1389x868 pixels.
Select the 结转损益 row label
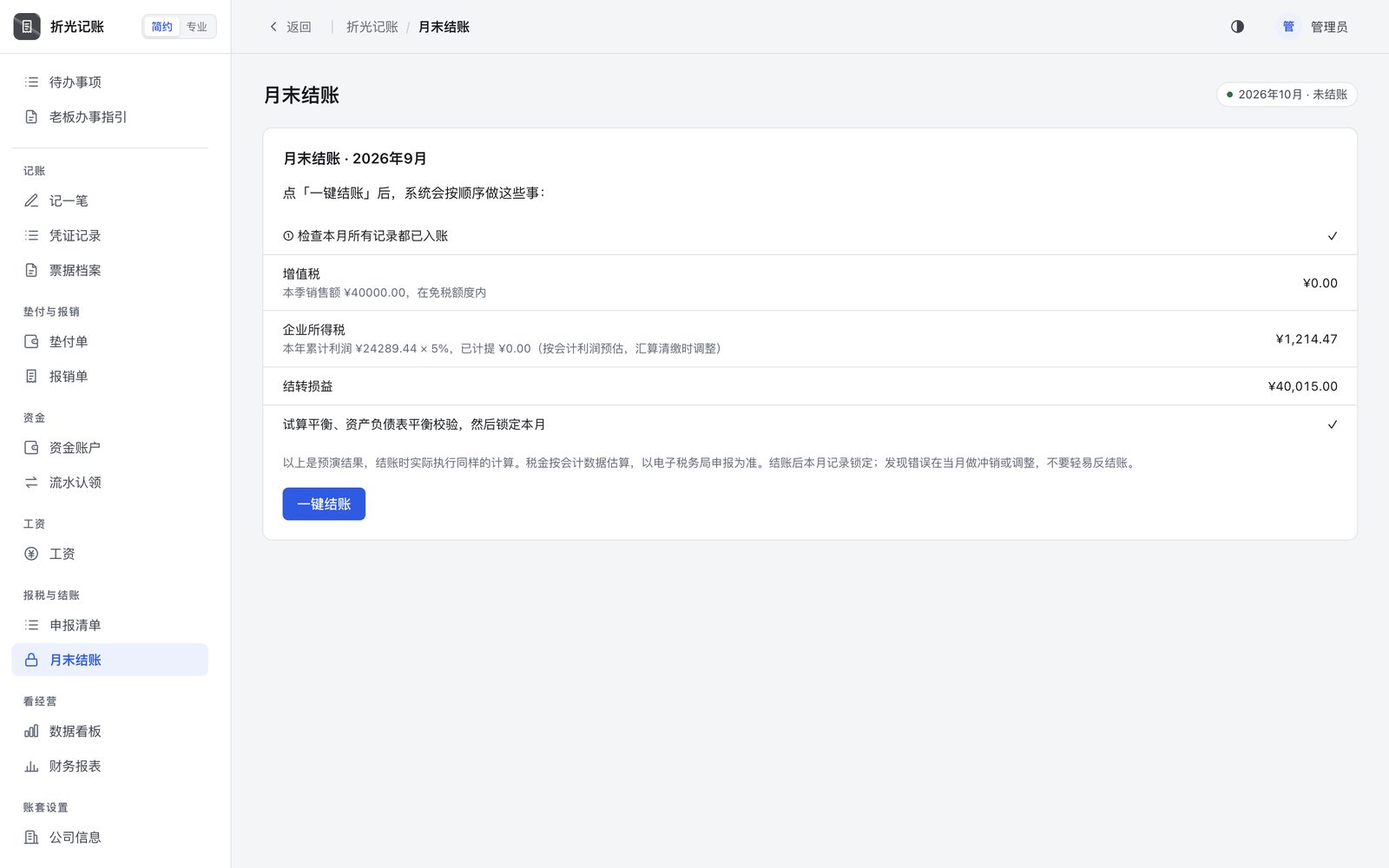[x=307, y=386]
